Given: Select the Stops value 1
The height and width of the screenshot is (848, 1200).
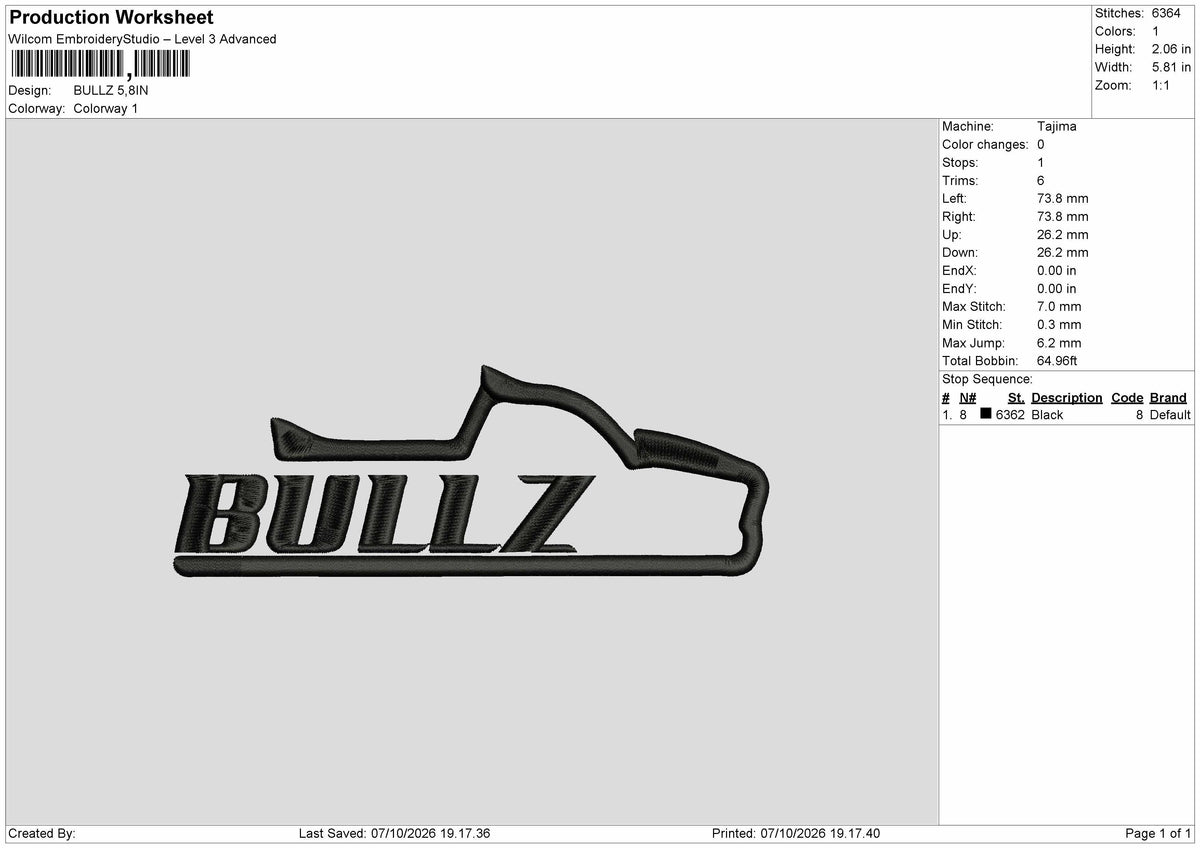Looking at the screenshot, I should pyautogui.click(x=1042, y=163).
